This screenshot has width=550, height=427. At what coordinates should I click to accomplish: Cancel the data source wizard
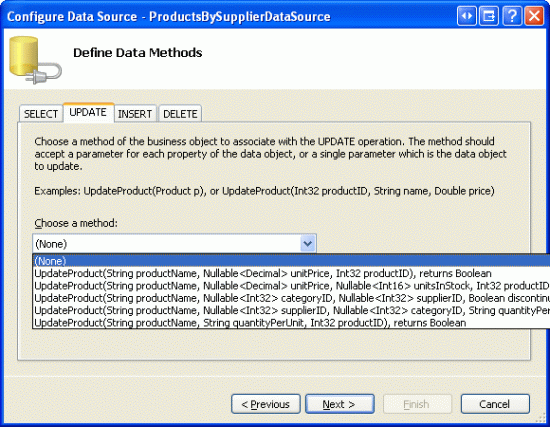pyautogui.click(x=495, y=404)
